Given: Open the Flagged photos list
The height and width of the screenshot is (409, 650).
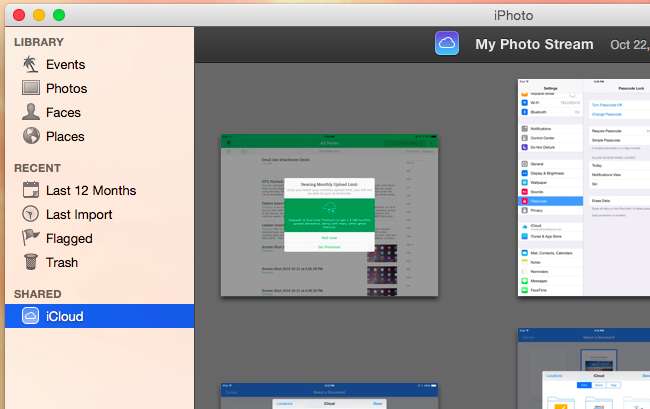Looking at the screenshot, I should [x=99, y=238].
